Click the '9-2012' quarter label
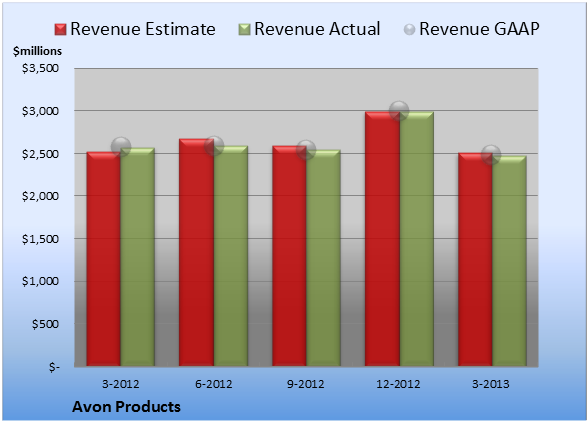This screenshot has width=588, height=422. [306, 384]
